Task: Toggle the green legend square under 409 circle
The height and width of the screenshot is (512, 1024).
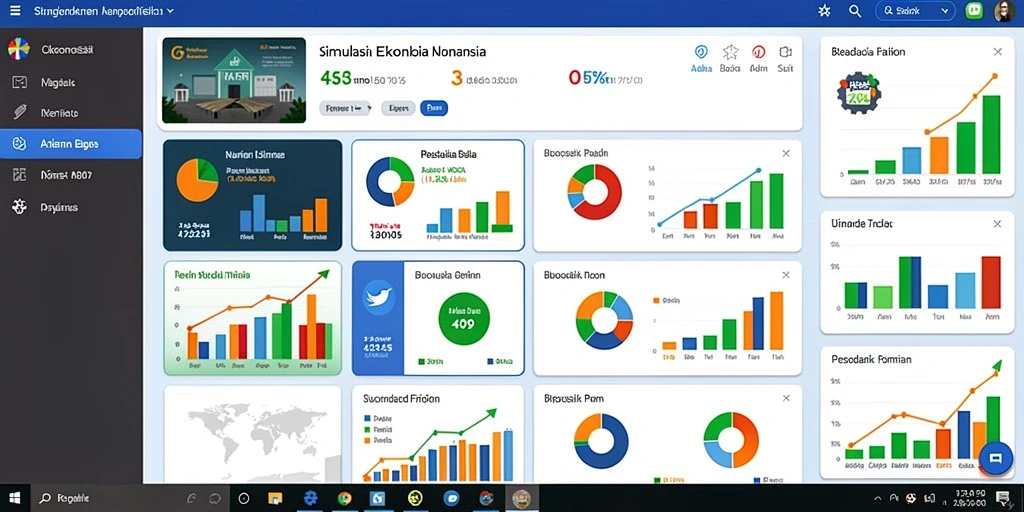Action: click(421, 360)
